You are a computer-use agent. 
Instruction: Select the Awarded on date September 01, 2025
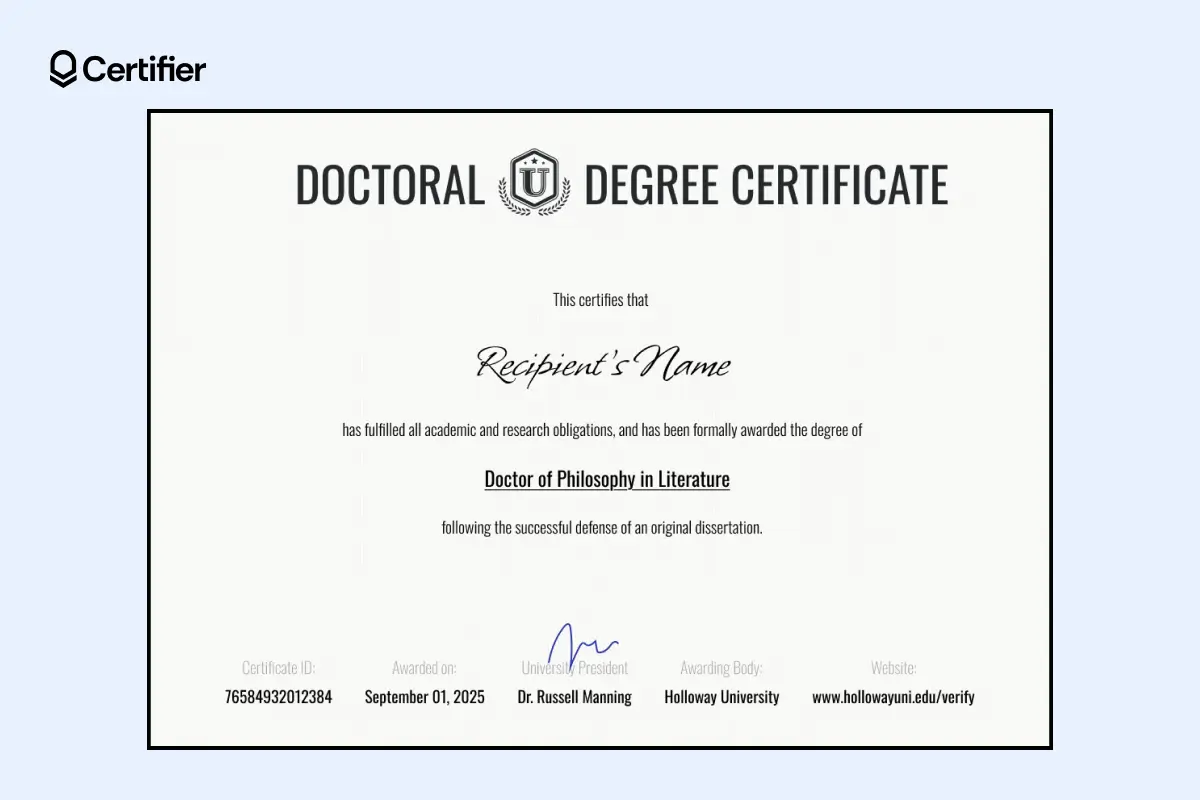tap(424, 696)
